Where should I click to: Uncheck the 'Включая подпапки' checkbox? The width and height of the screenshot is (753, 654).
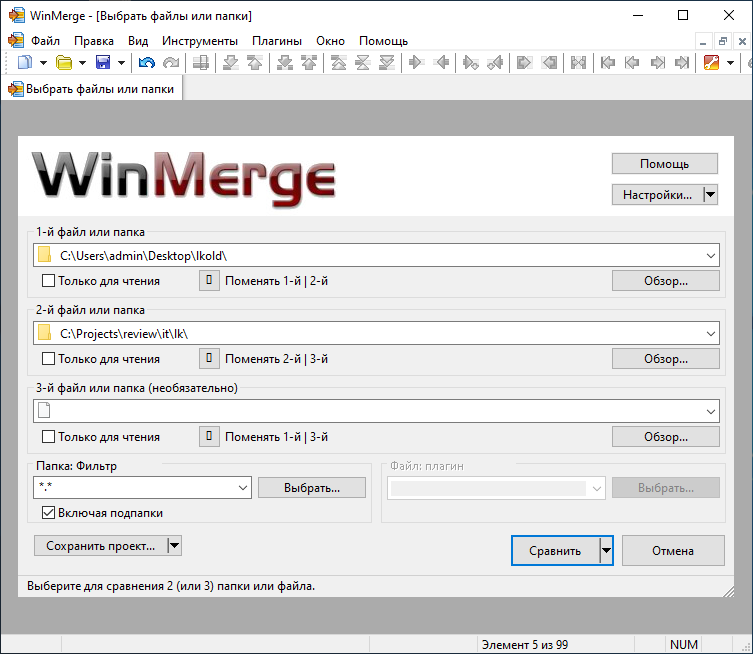pyautogui.click(x=48, y=513)
